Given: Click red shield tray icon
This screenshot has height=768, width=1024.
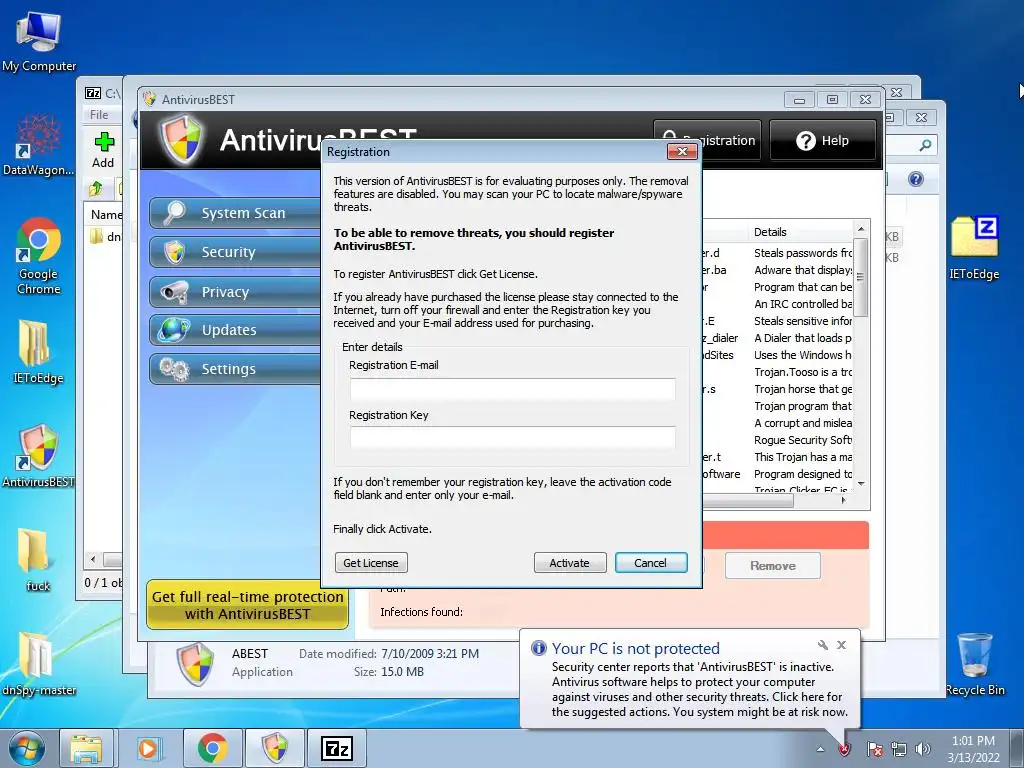Looking at the screenshot, I should click(844, 748).
